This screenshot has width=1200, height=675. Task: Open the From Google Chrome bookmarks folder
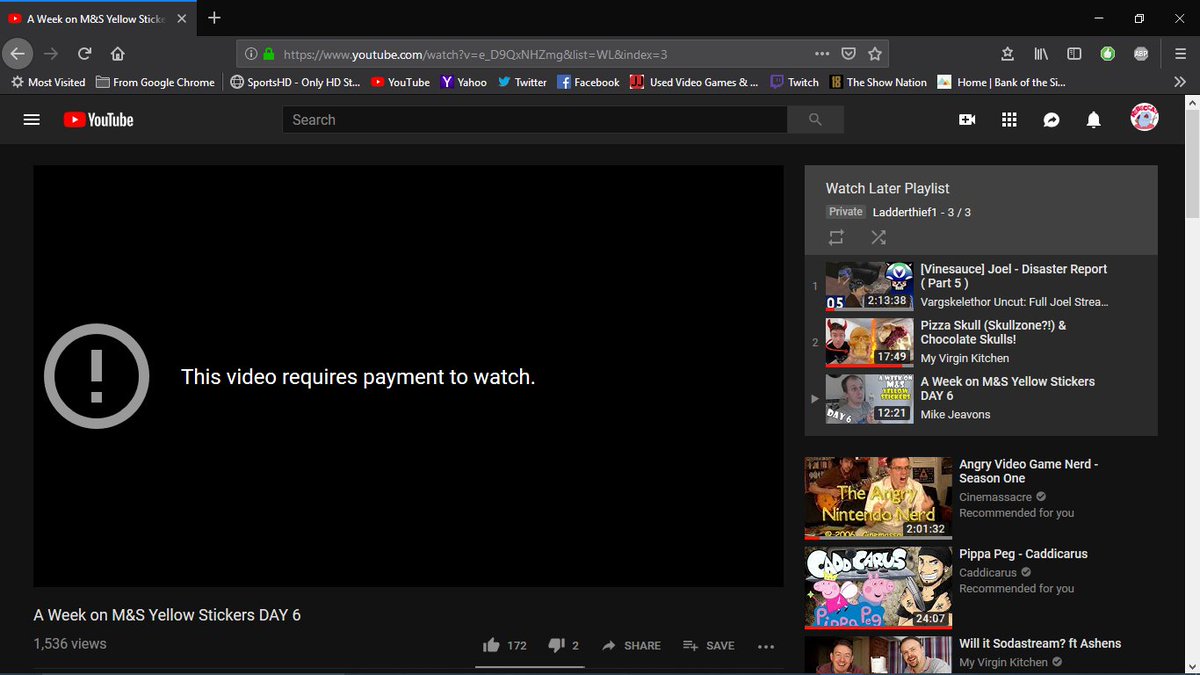155,82
